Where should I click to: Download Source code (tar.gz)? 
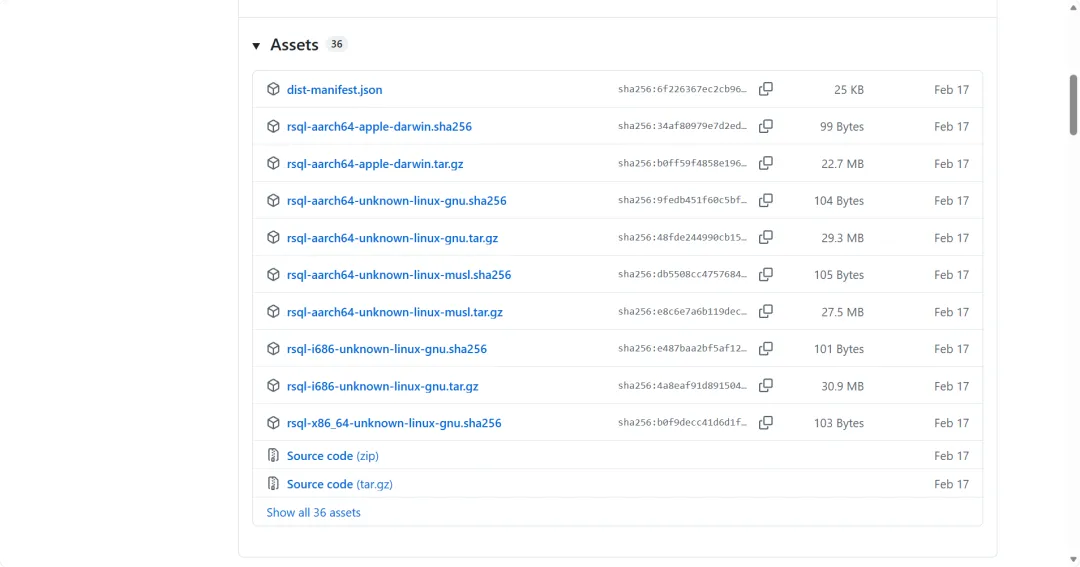(339, 484)
